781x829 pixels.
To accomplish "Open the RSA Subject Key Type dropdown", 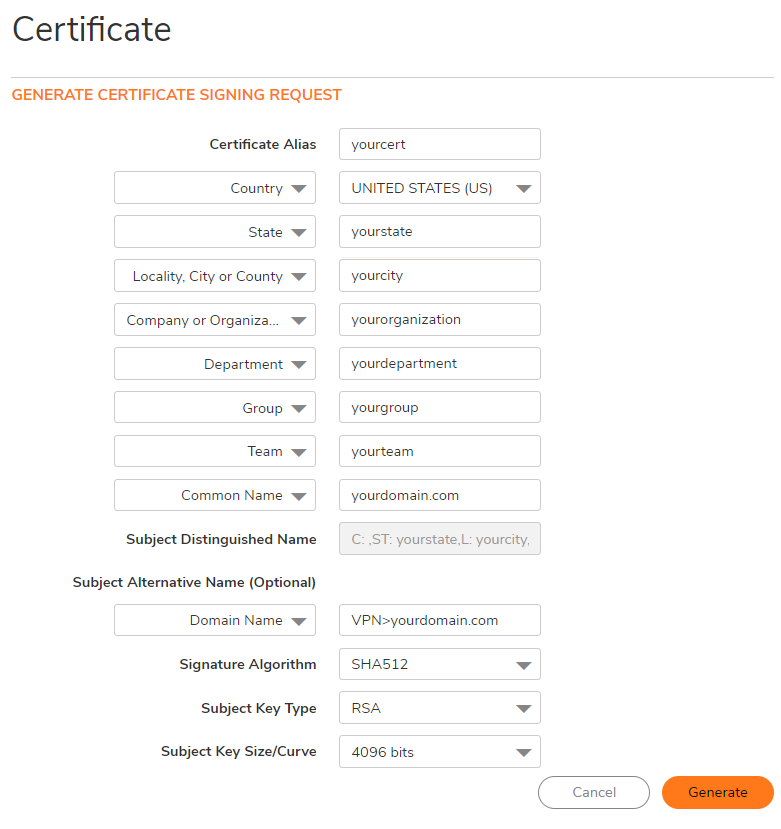I will click(439, 708).
